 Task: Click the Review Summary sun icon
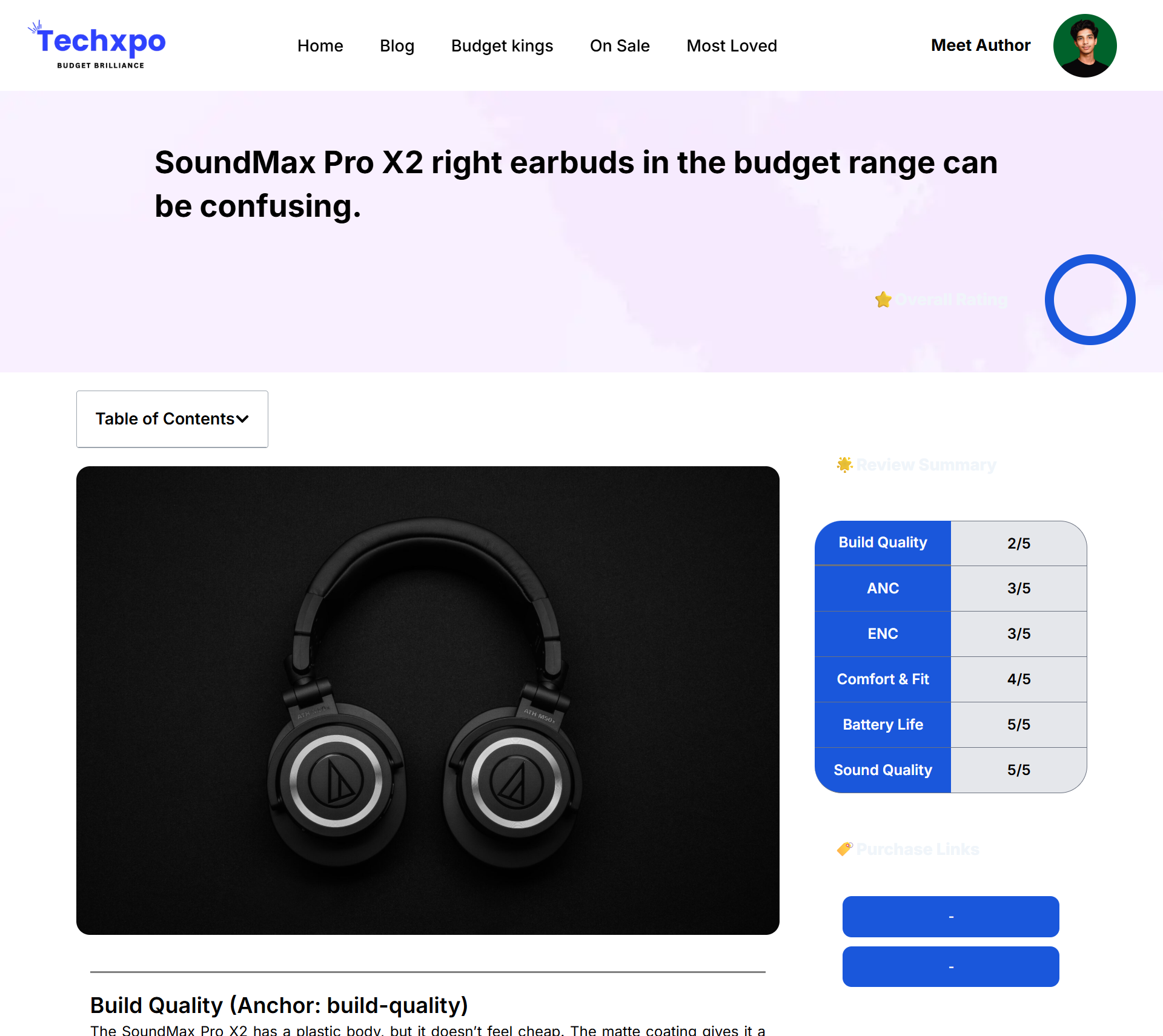coord(844,464)
